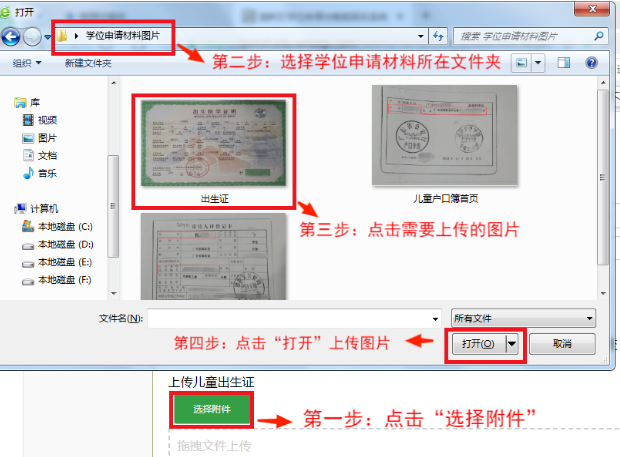Viewport: 620px width, 457px height.
Task: Expand the 文件名 history dropdown arrow
Action: click(x=435, y=319)
